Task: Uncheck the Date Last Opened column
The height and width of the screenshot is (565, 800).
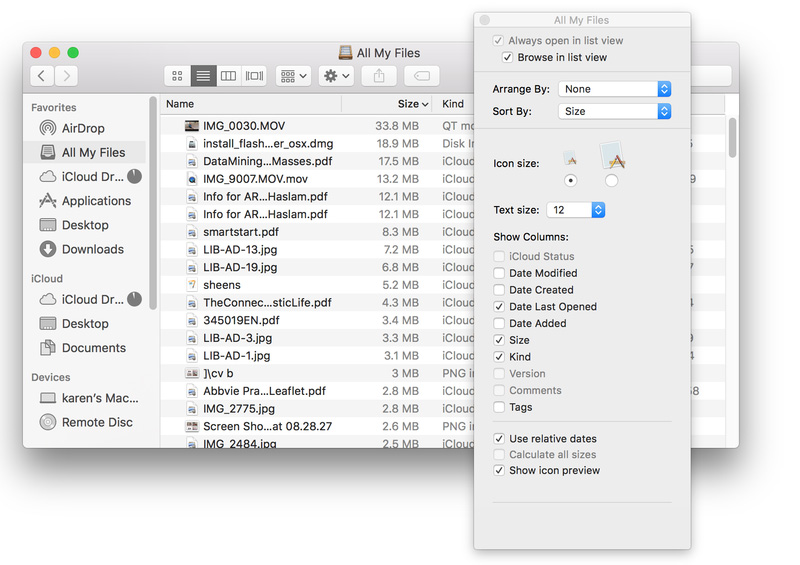Action: [x=499, y=307]
